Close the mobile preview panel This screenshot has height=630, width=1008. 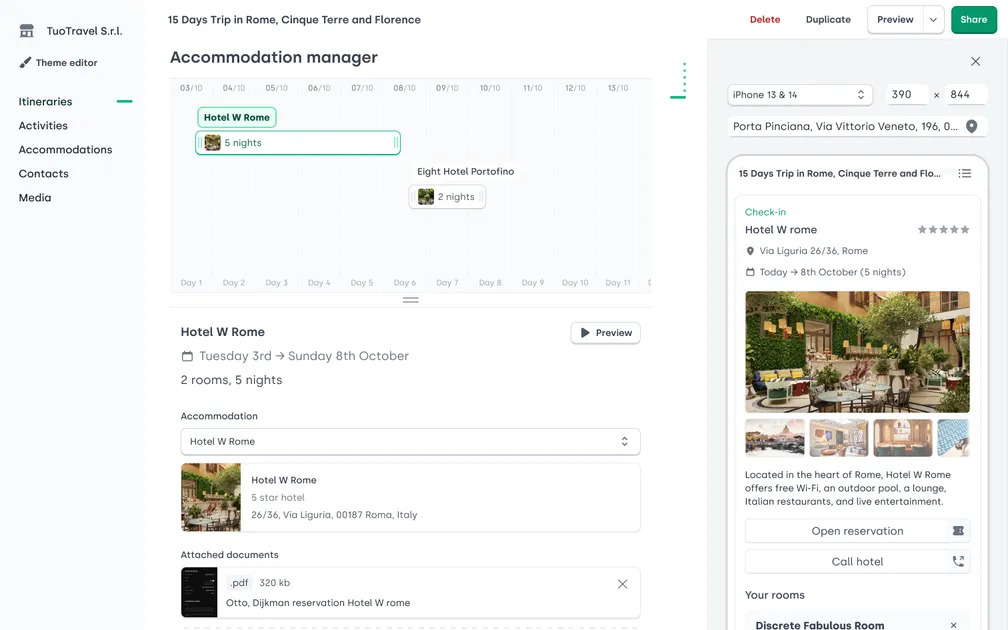pyautogui.click(x=975, y=61)
